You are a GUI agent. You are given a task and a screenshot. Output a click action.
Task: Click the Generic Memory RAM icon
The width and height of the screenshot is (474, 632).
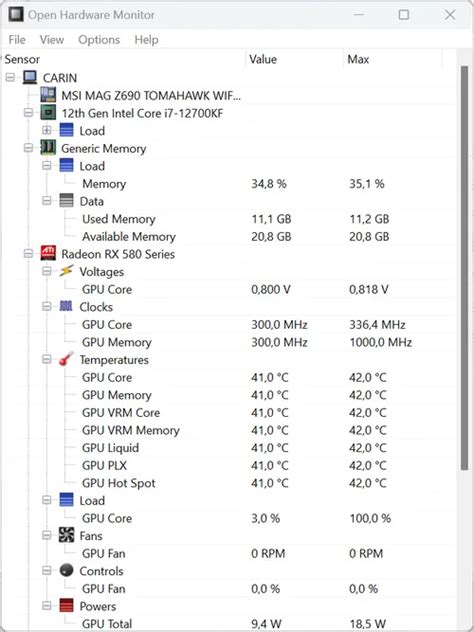[x=48, y=148]
